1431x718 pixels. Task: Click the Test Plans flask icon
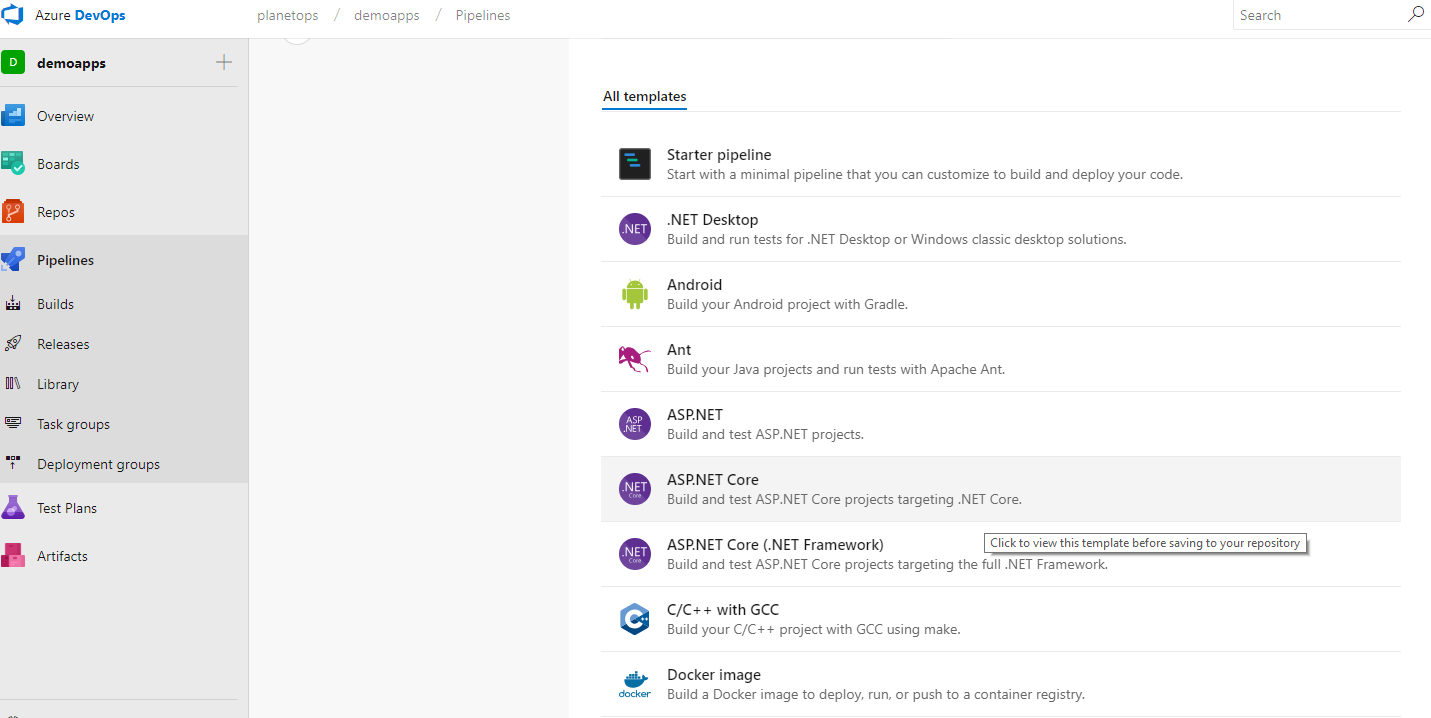13,508
